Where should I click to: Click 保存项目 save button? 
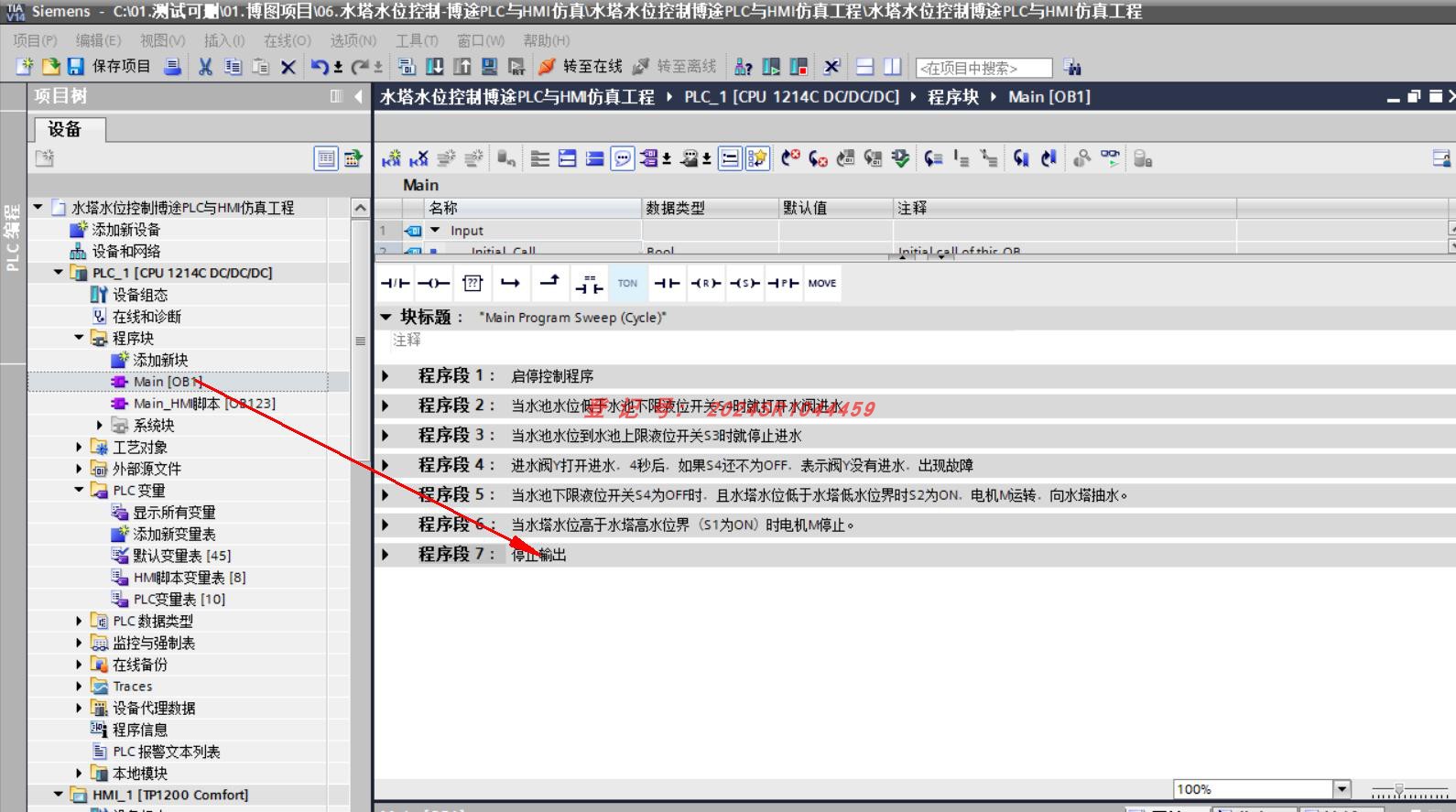click(109, 67)
